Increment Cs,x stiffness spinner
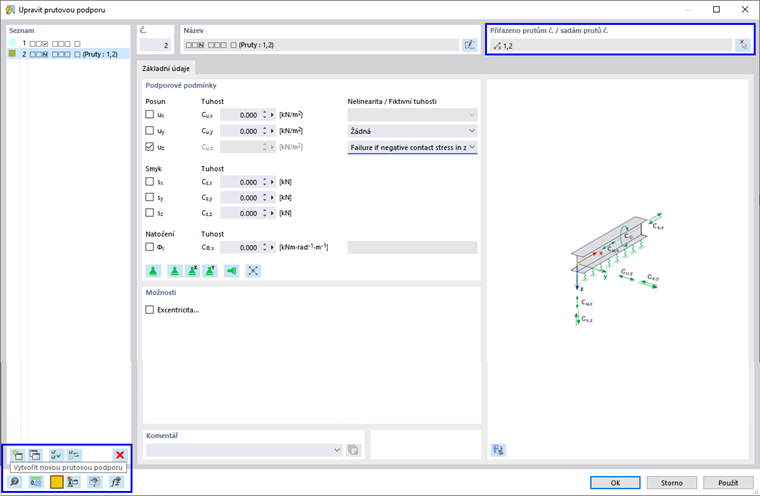 click(x=265, y=180)
